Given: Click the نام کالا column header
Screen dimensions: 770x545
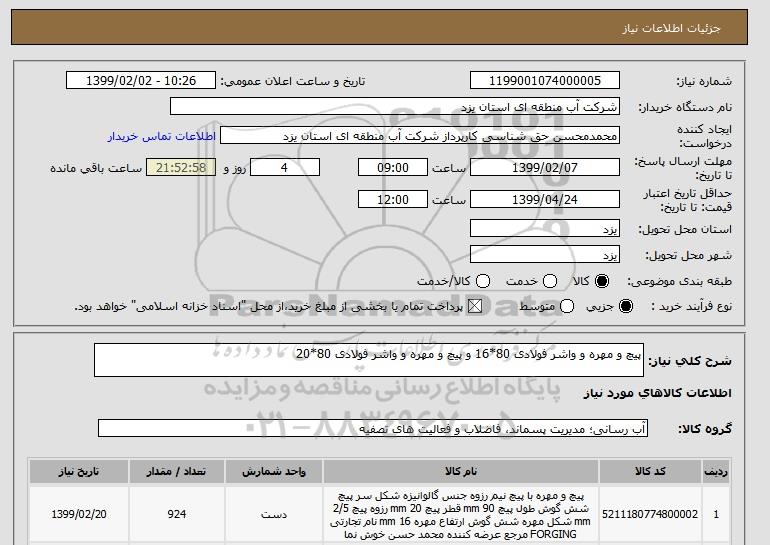Looking at the screenshot, I should tap(461, 471).
